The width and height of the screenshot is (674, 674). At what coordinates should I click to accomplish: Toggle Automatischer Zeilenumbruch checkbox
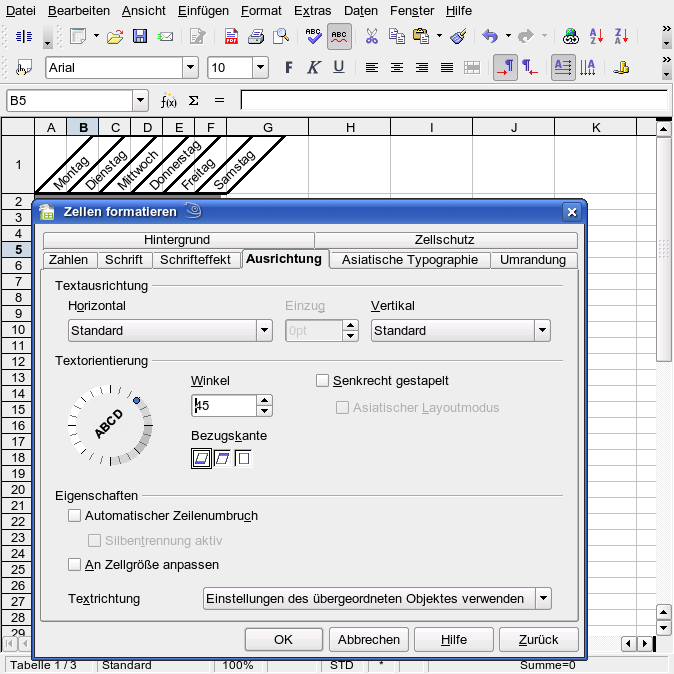[74, 516]
